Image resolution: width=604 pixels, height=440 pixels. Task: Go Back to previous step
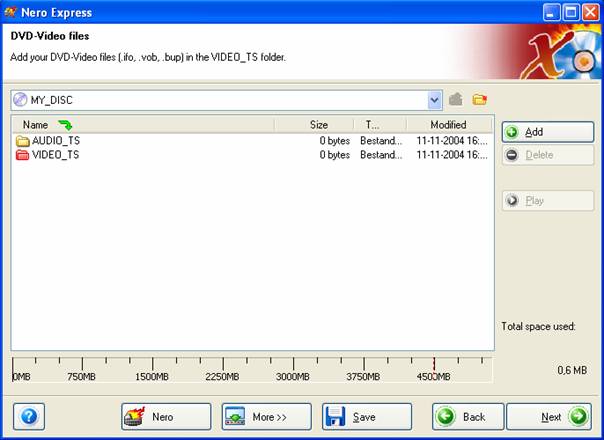(467, 416)
